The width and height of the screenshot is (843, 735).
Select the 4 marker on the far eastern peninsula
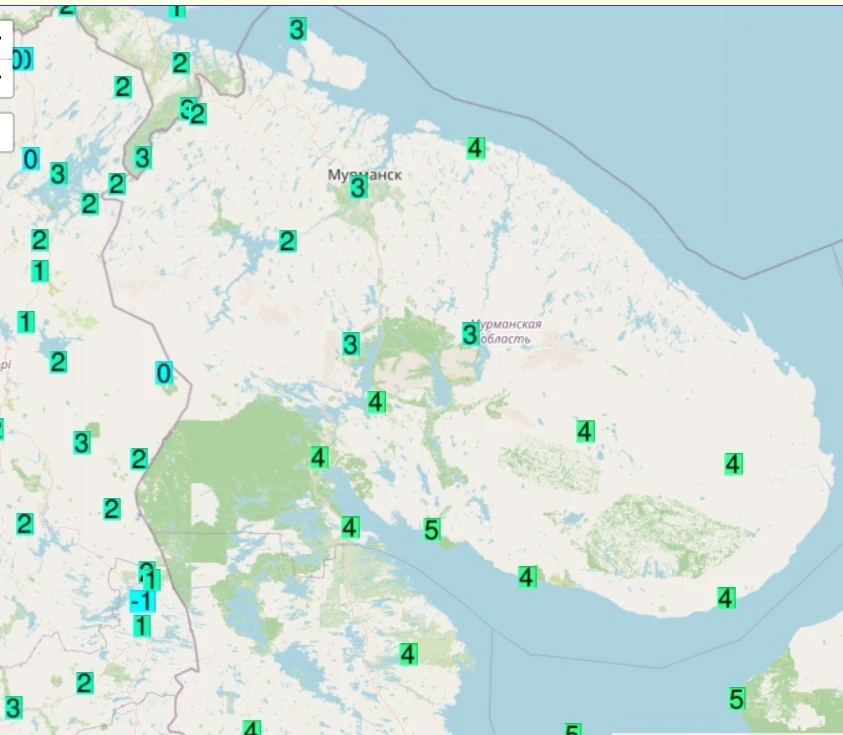(733, 464)
